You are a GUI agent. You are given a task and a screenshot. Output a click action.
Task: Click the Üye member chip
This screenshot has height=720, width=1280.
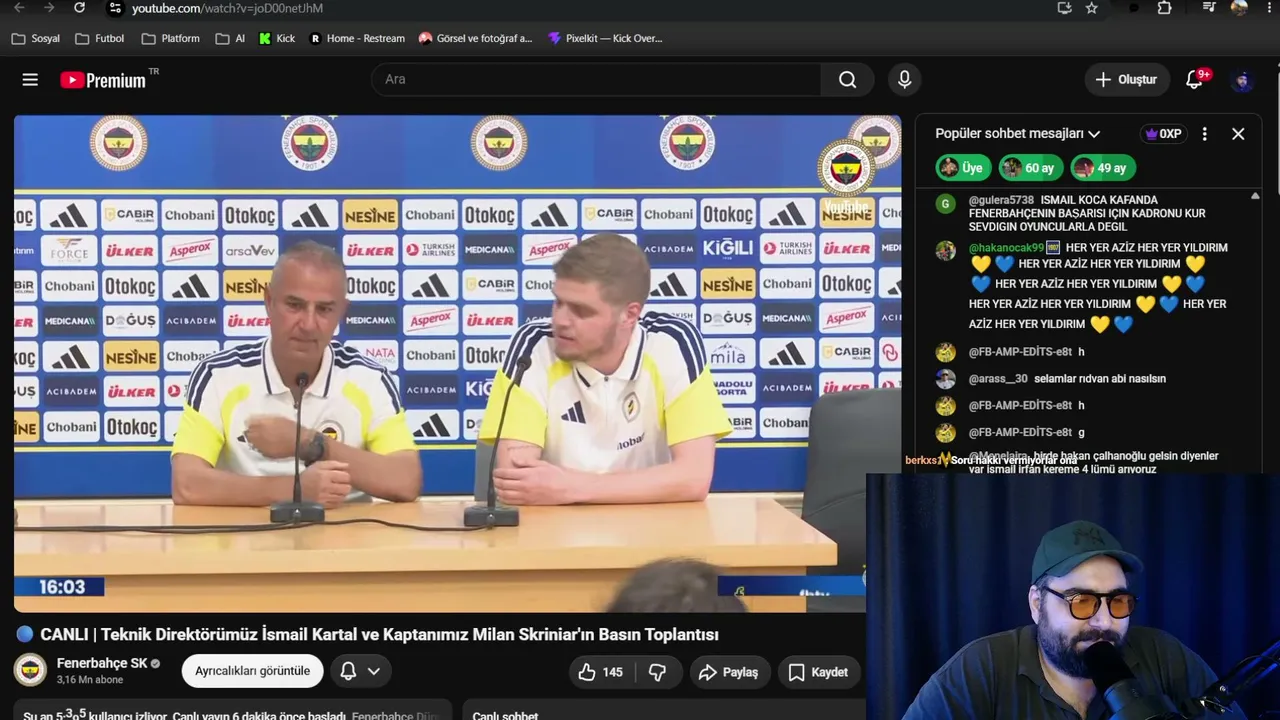click(x=963, y=168)
